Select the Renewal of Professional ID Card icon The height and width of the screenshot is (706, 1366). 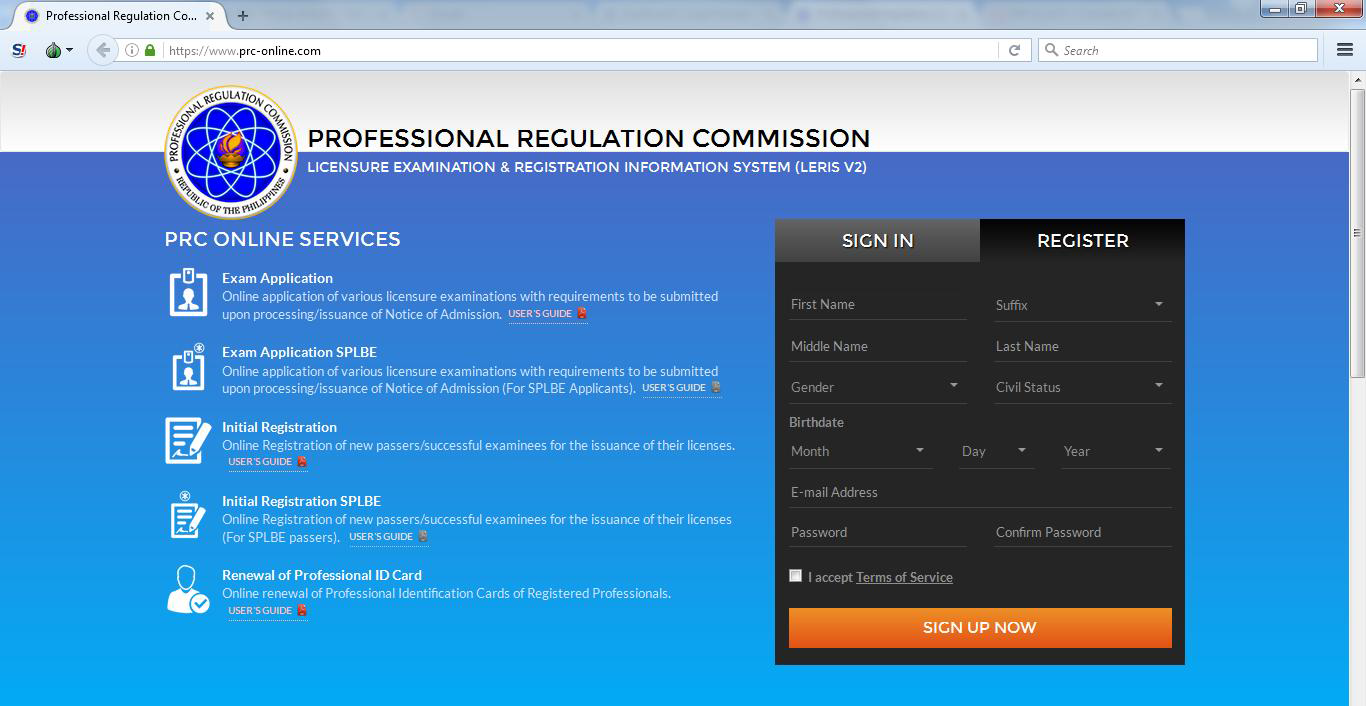[188, 589]
